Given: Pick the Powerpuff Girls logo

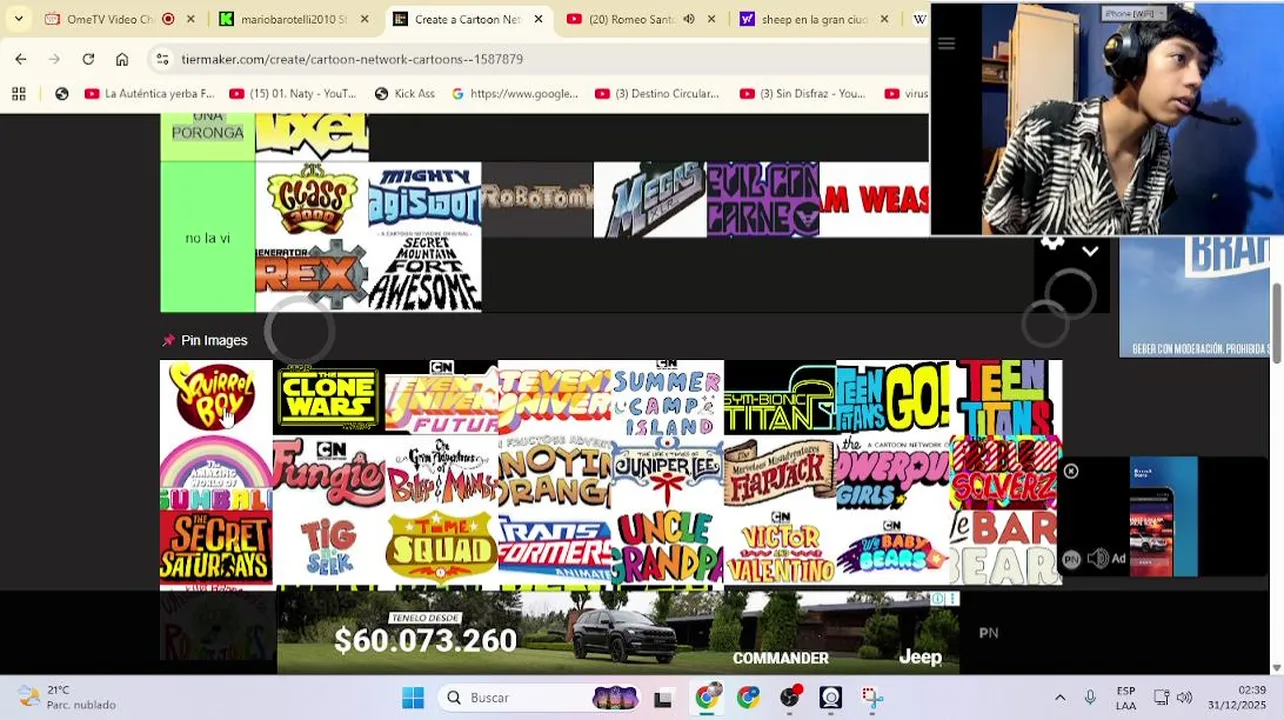Looking at the screenshot, I should [893, 472].
